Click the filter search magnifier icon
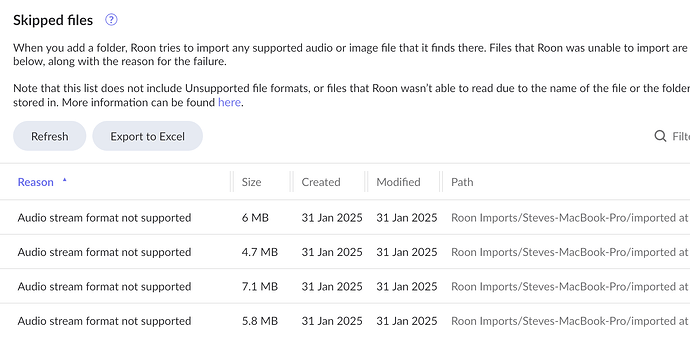The height and width of the screenshot is (362, 690). tap(660, 136)
